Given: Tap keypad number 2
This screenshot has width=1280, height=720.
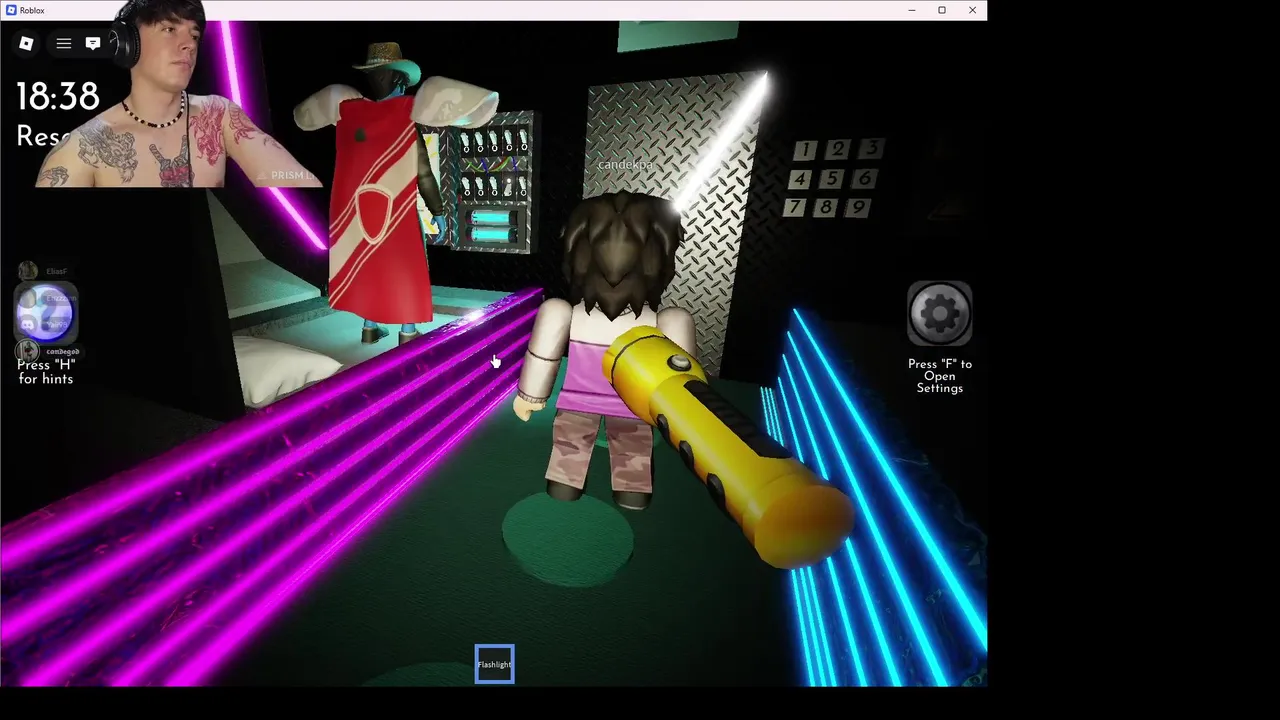Looking at the screenshot, I should click(838, 149).
